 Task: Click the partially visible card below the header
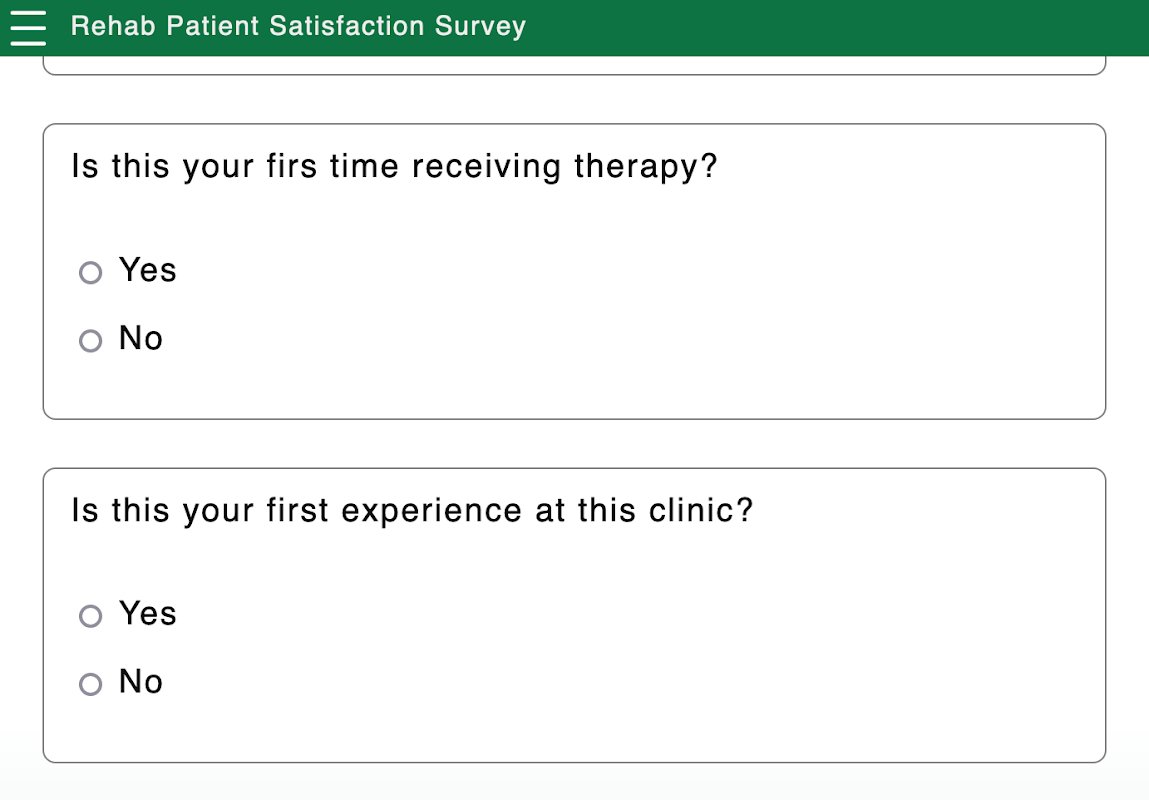pos(574,65)
